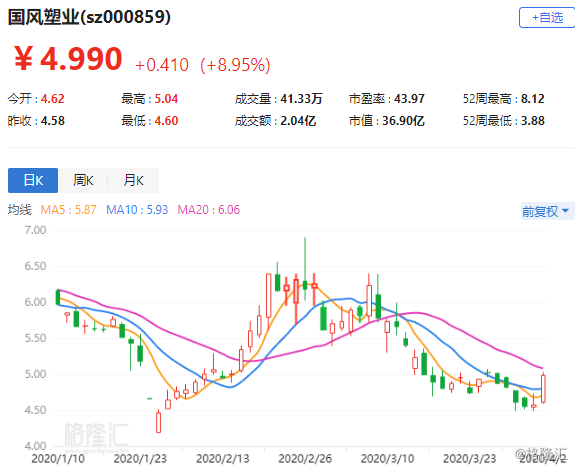Click the tallest green candlestick near 2020/2/26
The height and width of the screenshot is (468, 575).
click(305, 270)
